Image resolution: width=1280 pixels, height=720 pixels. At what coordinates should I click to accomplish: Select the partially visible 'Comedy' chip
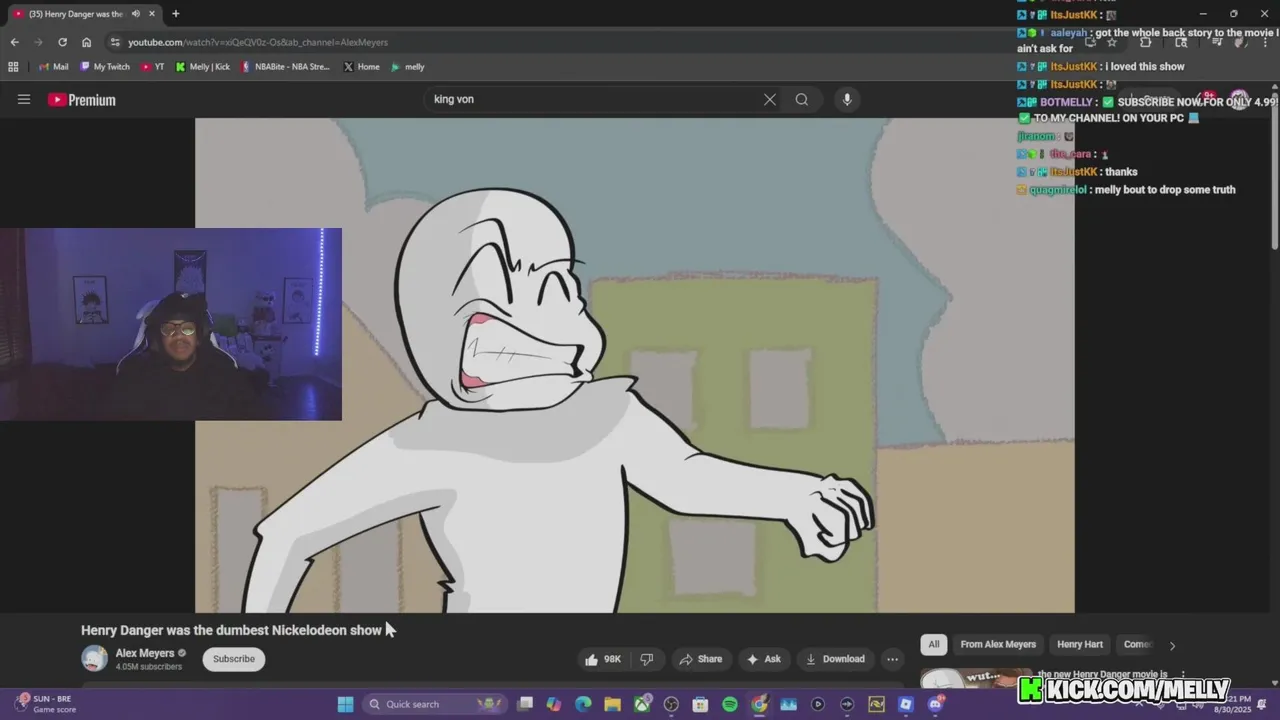(1138, 644)
